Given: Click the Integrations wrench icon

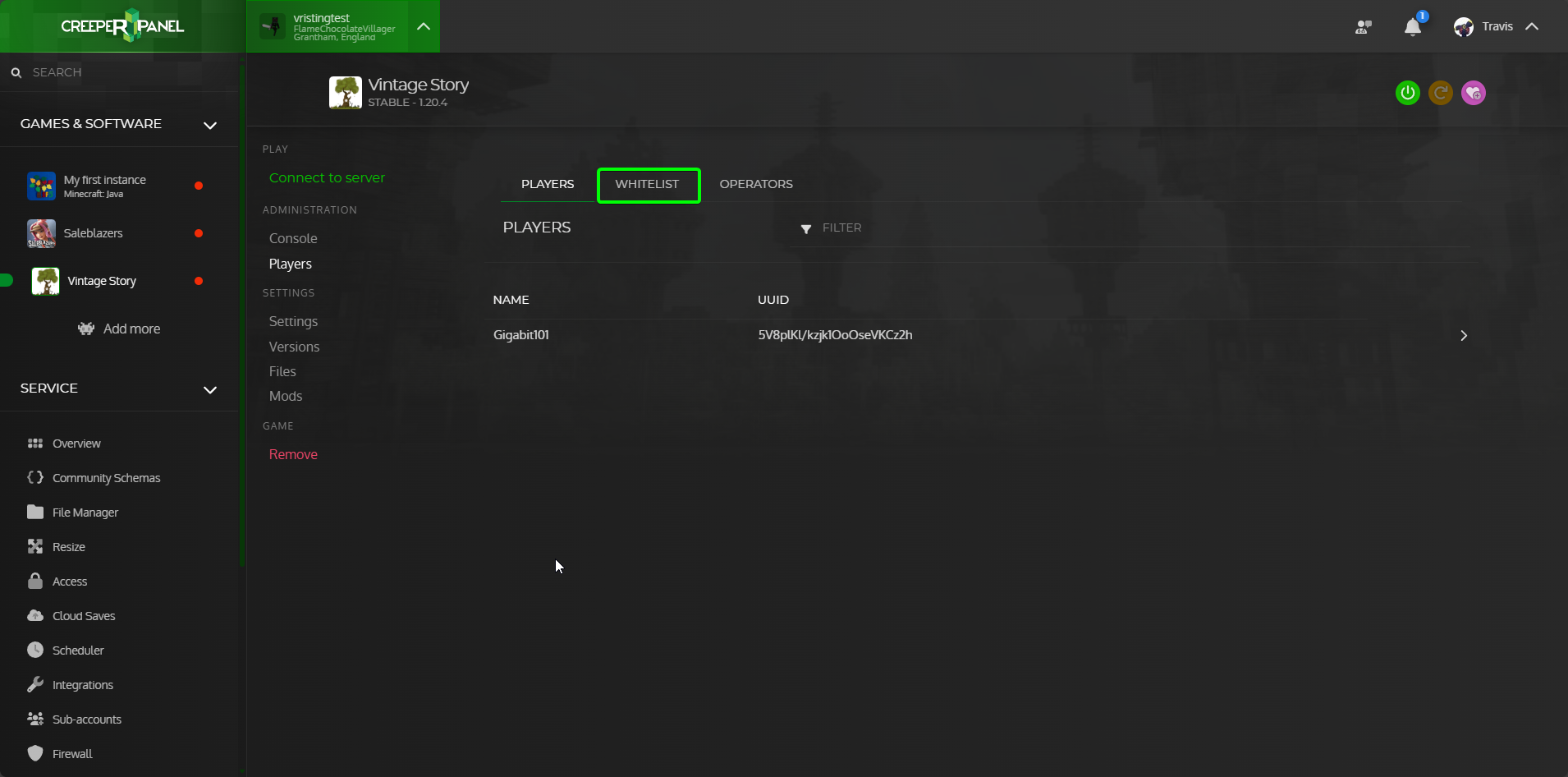Looking at the screenshot, I should (35, 684).
